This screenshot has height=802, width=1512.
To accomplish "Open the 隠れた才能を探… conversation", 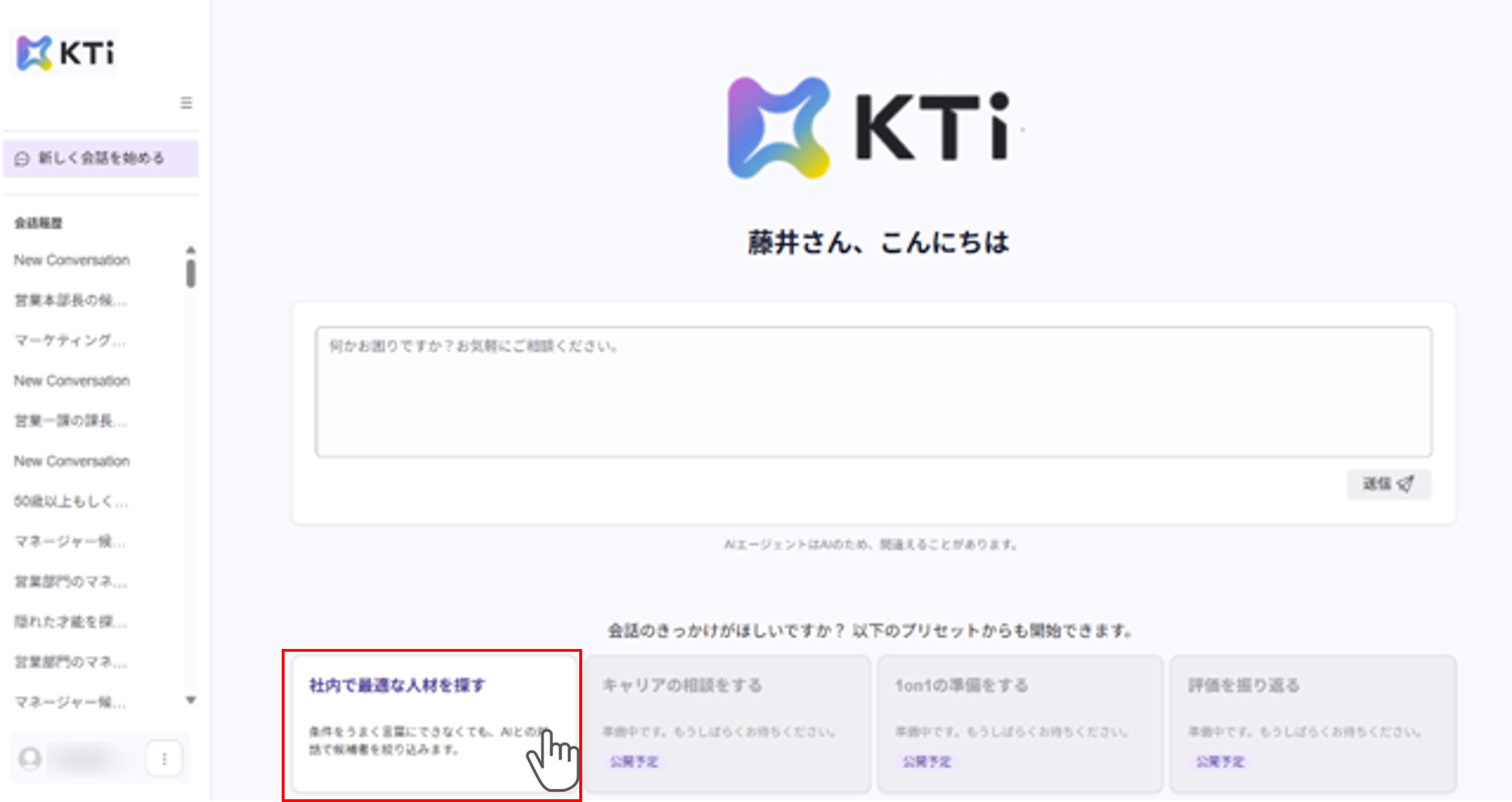I will (70, 621).
